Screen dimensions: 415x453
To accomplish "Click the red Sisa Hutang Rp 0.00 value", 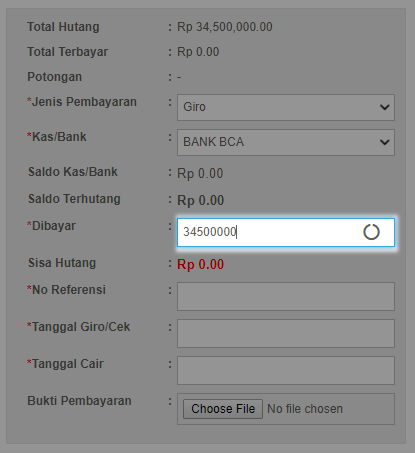I will point(200,264).
